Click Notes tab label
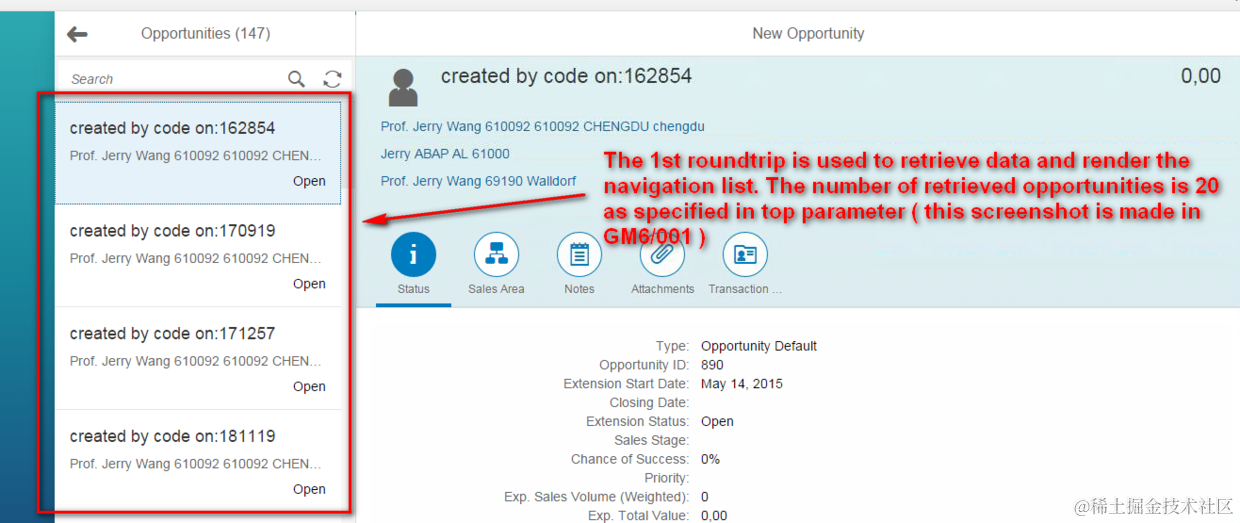Viewport: 1240px width, 523px height. point(579,289)
